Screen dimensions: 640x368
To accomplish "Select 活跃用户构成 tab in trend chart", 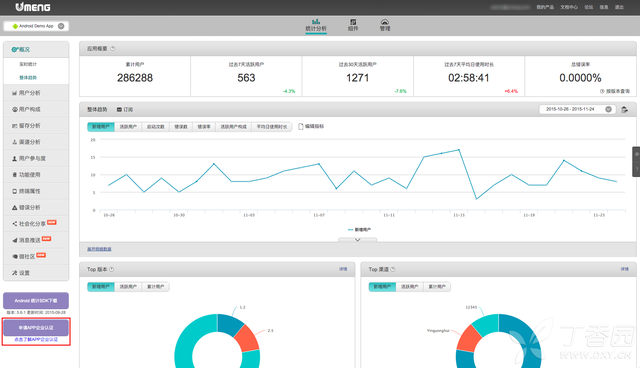I will 233,127.
